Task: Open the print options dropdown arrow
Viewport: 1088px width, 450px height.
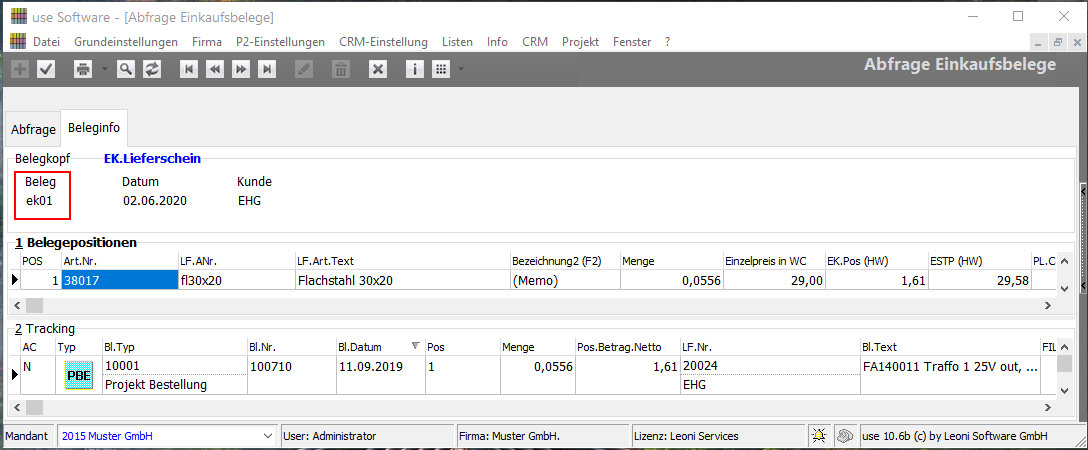Action: point(104,69)
